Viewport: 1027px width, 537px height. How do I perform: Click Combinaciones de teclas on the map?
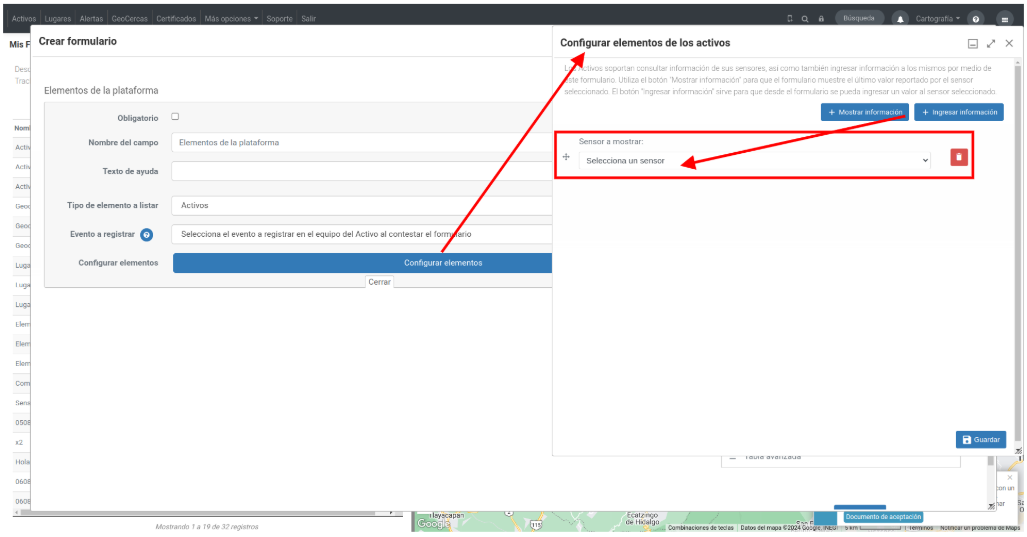701,528
